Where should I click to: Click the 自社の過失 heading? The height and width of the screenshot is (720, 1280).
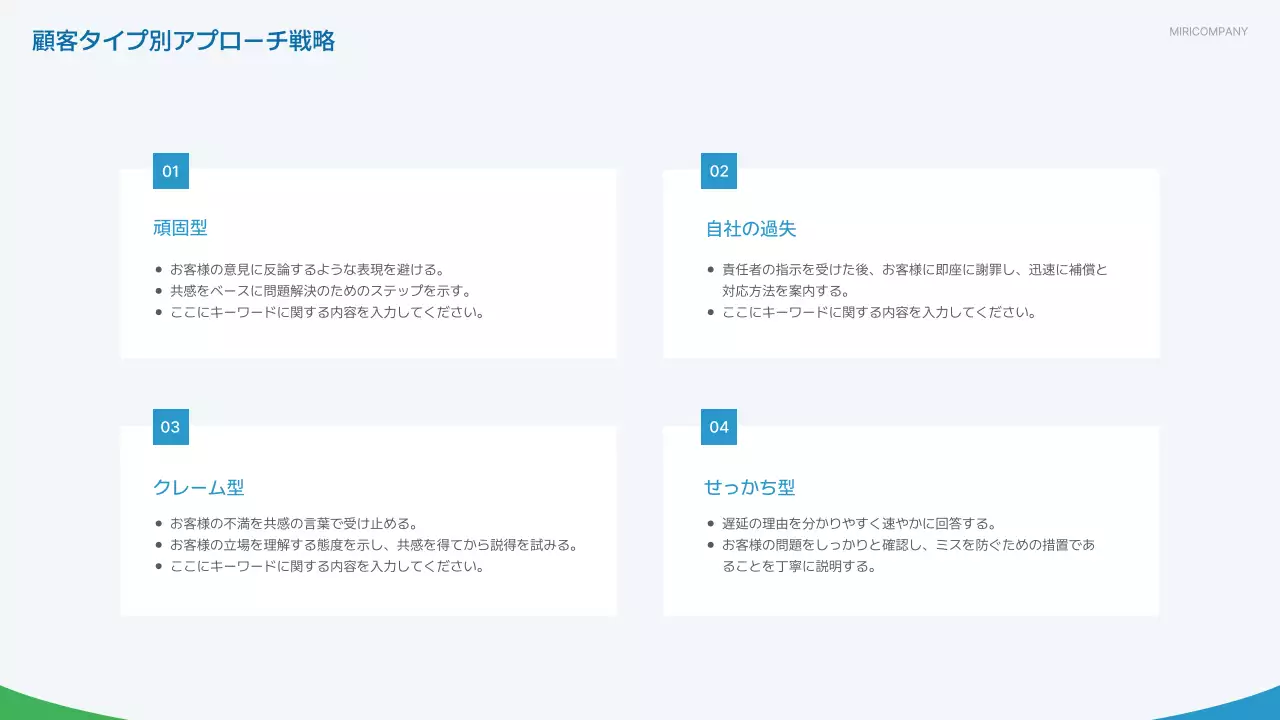[751, 229]
